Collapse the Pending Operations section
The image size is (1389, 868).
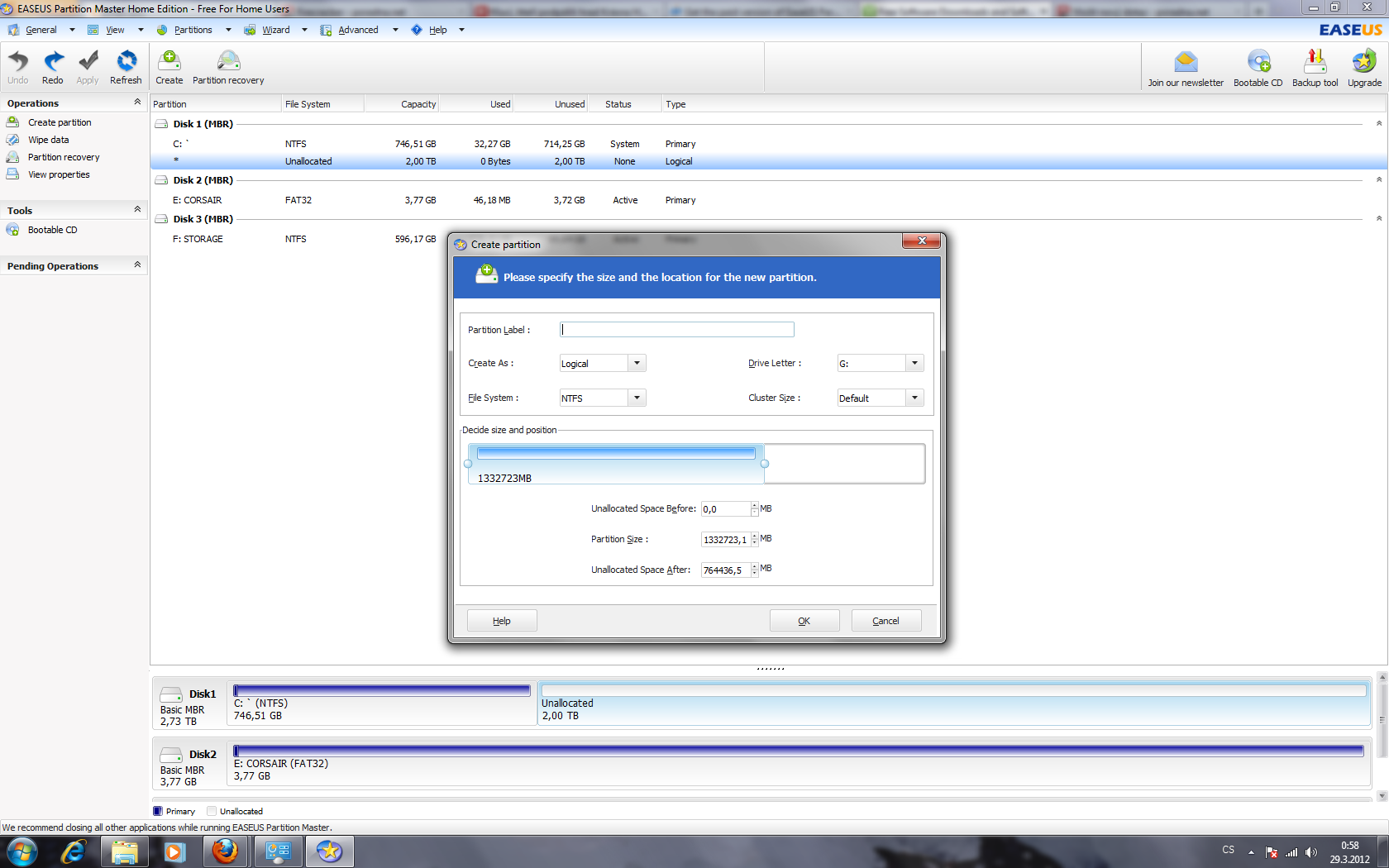(x=137, y=265)
